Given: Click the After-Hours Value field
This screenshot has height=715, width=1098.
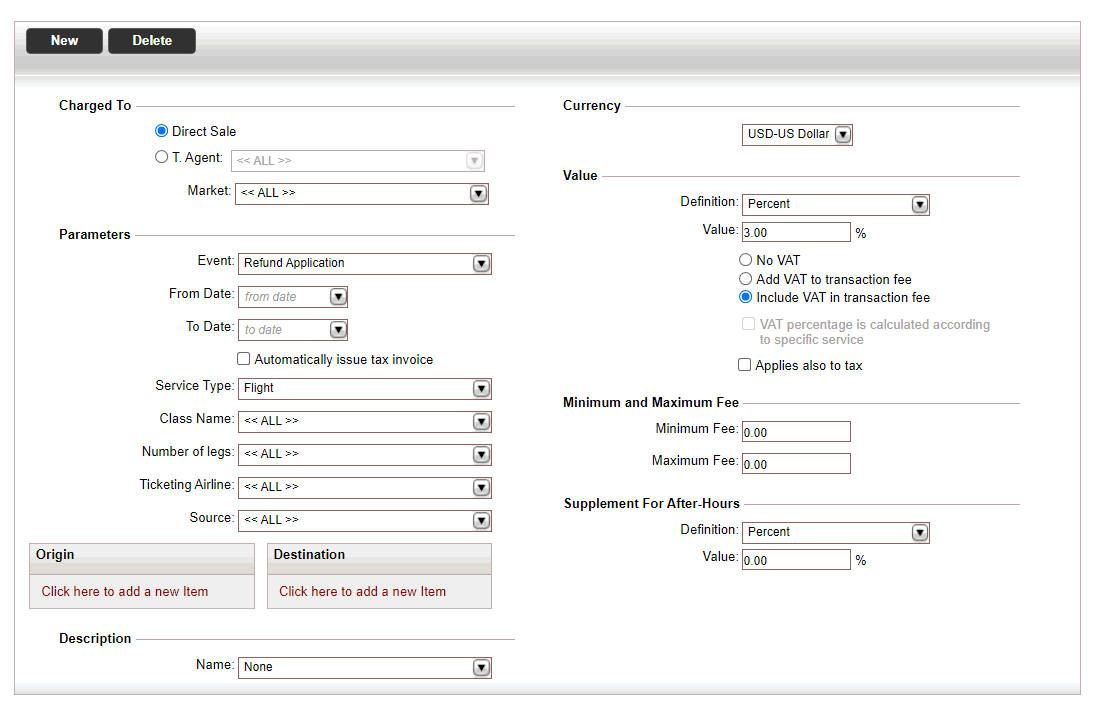Looking at the screenshot, I should [x=796, y=560].
